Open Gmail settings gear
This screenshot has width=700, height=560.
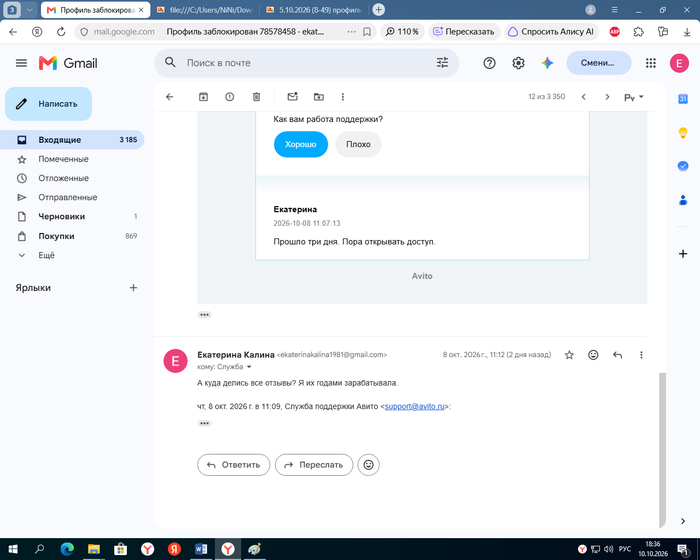(518, 63)
